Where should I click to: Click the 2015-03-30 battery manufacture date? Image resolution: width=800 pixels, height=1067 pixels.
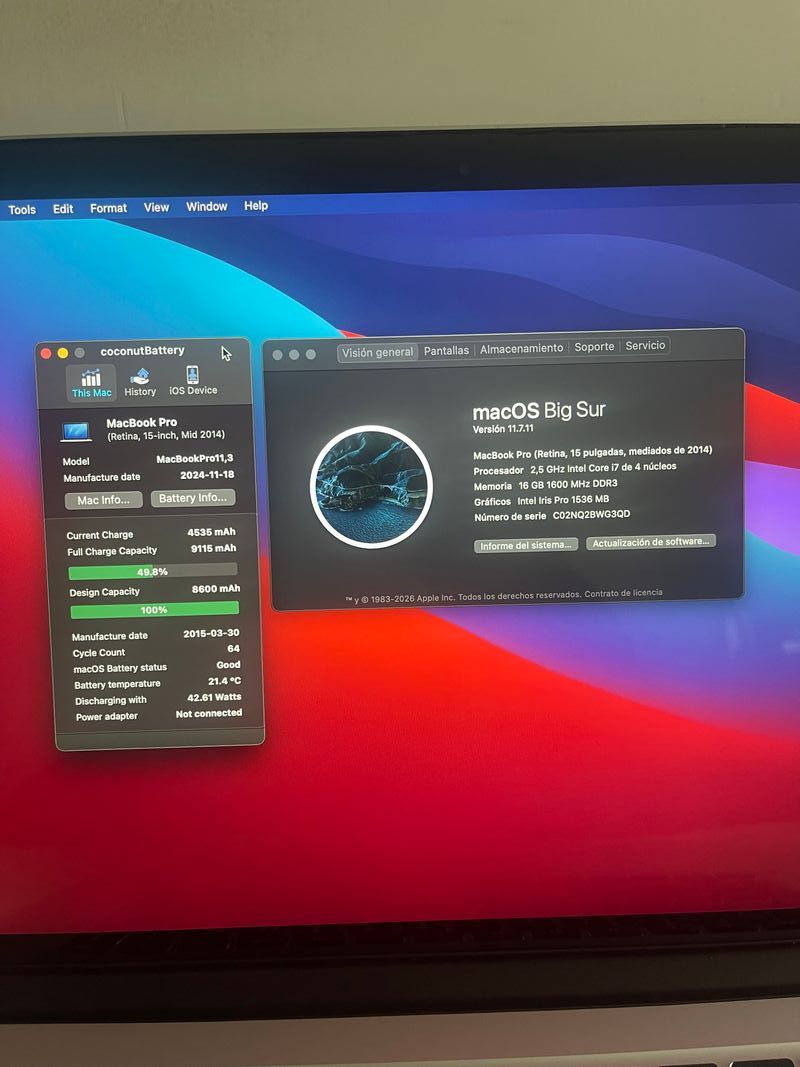pos(211,634)
